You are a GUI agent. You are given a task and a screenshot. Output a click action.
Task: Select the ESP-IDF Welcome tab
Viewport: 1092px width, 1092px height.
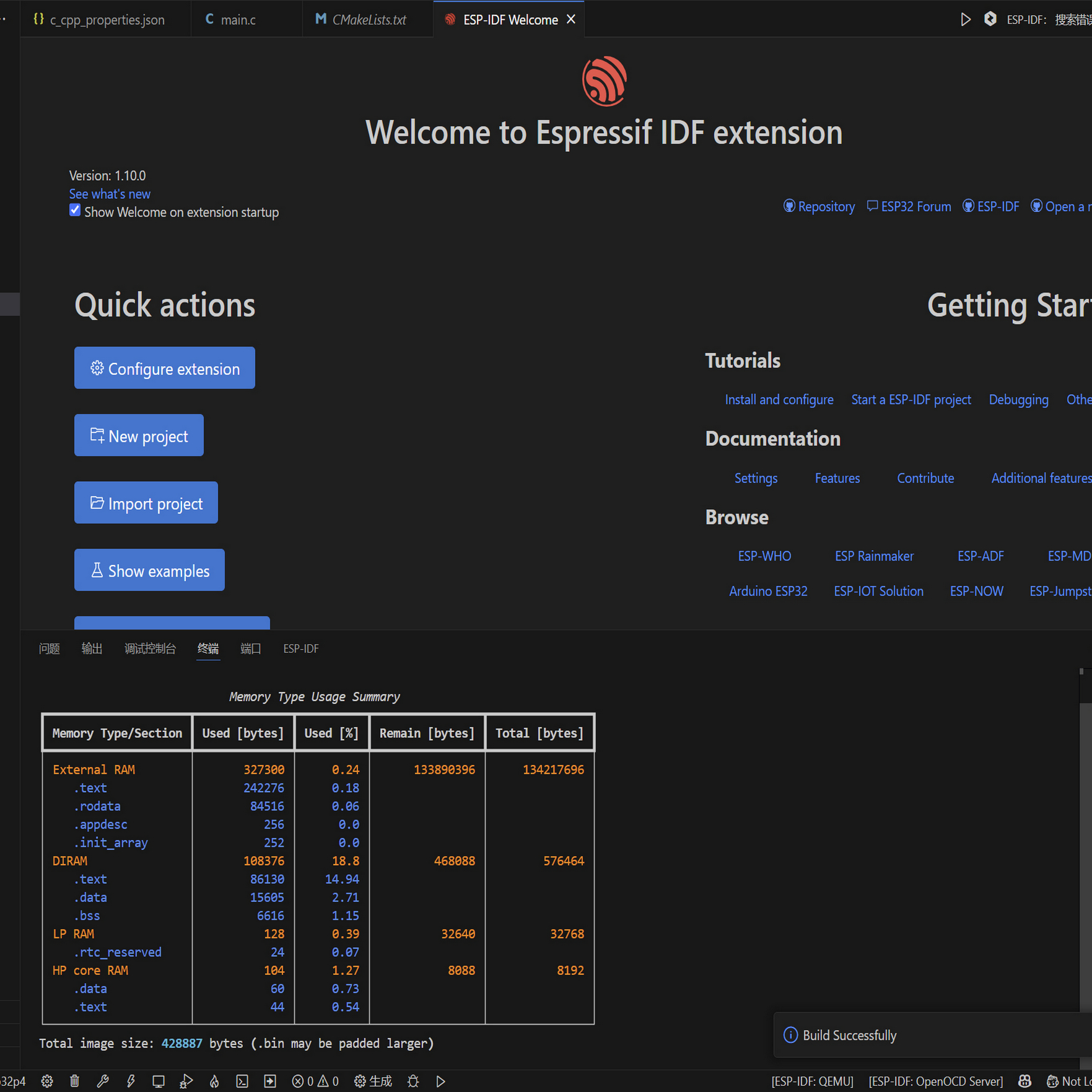tap(510, 20)
